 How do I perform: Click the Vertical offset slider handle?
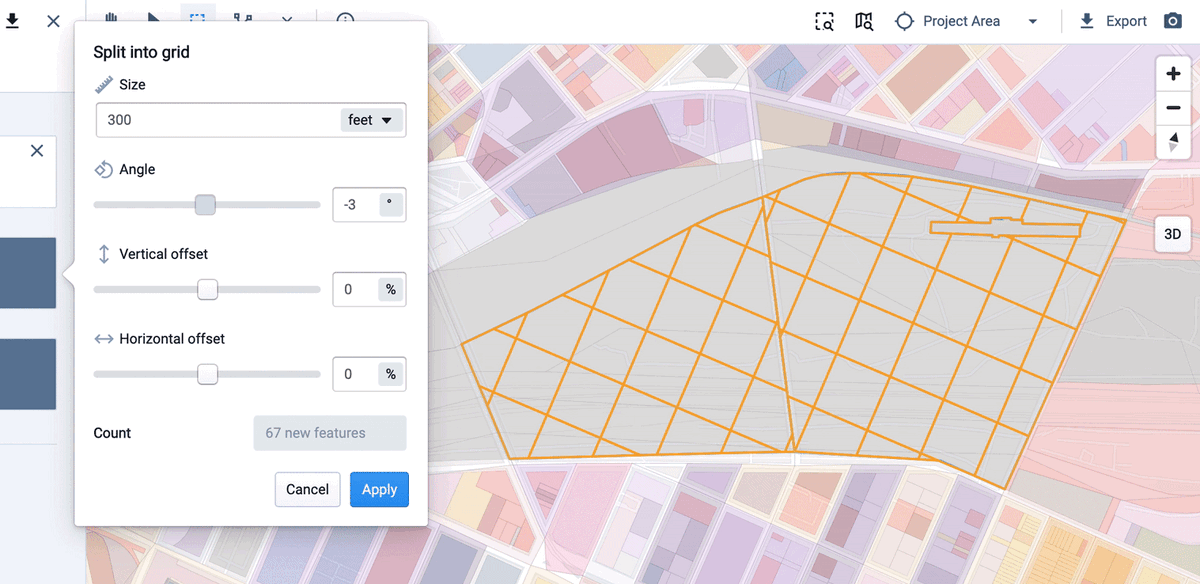tap(207, 289)
